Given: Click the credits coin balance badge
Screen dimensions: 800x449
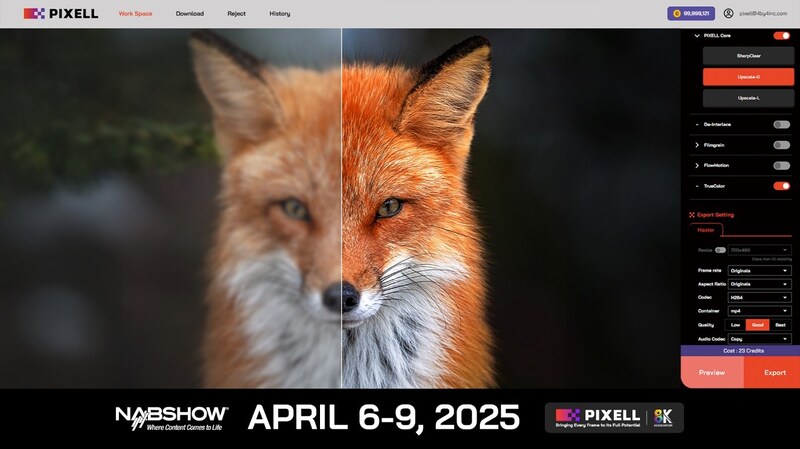Looking at the screenshot, I should tap(691, 14).
